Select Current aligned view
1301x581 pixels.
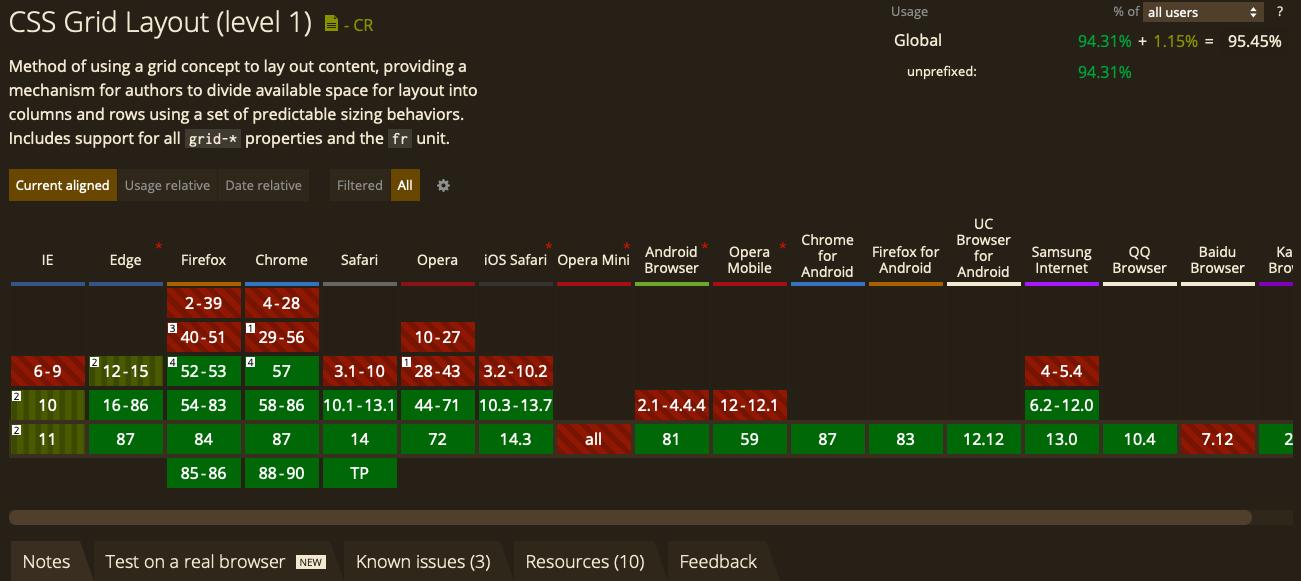coord(62,185)
